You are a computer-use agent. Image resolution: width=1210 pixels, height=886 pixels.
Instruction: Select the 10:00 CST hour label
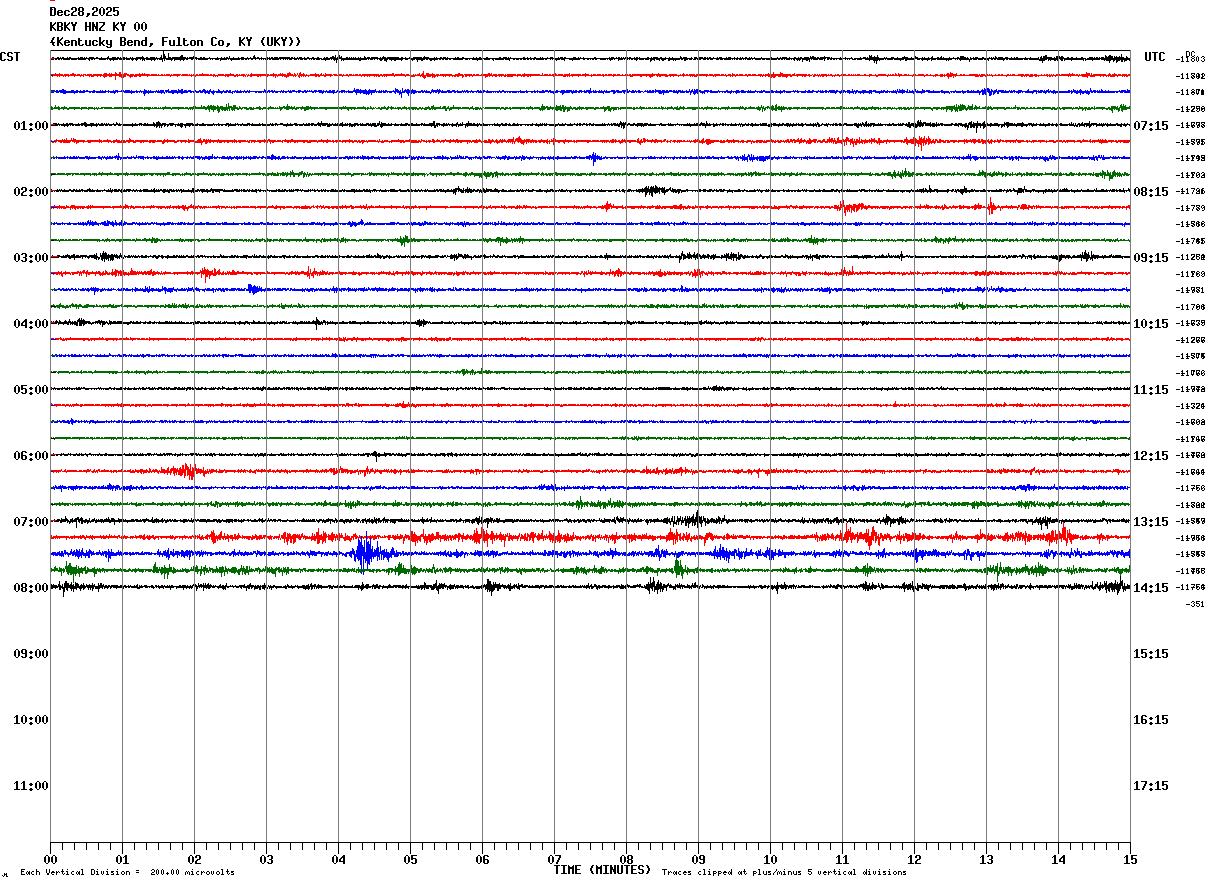click(x=31, y=720)
